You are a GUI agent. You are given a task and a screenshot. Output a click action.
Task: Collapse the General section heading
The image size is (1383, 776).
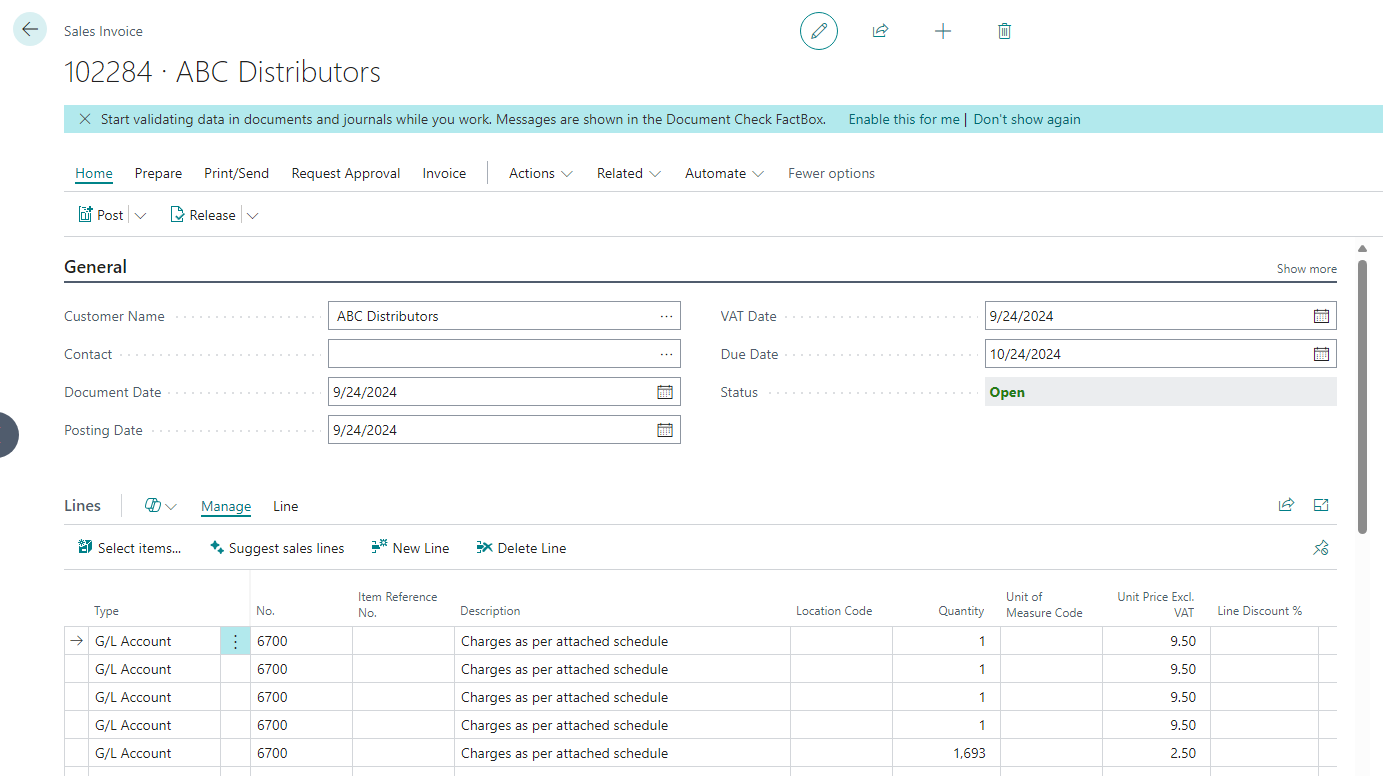coord(95,267)
